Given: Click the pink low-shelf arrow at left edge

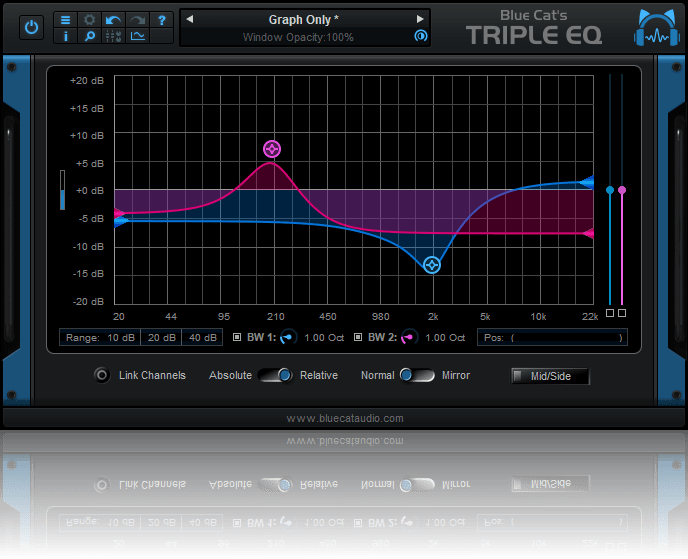Looking at the screenshot, I should [119, 213].
